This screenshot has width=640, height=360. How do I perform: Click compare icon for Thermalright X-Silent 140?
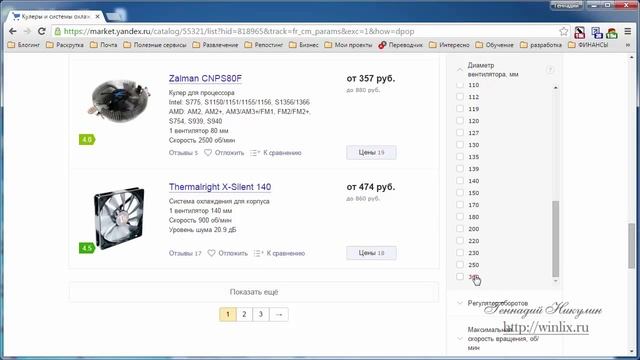tap(258, 253)
